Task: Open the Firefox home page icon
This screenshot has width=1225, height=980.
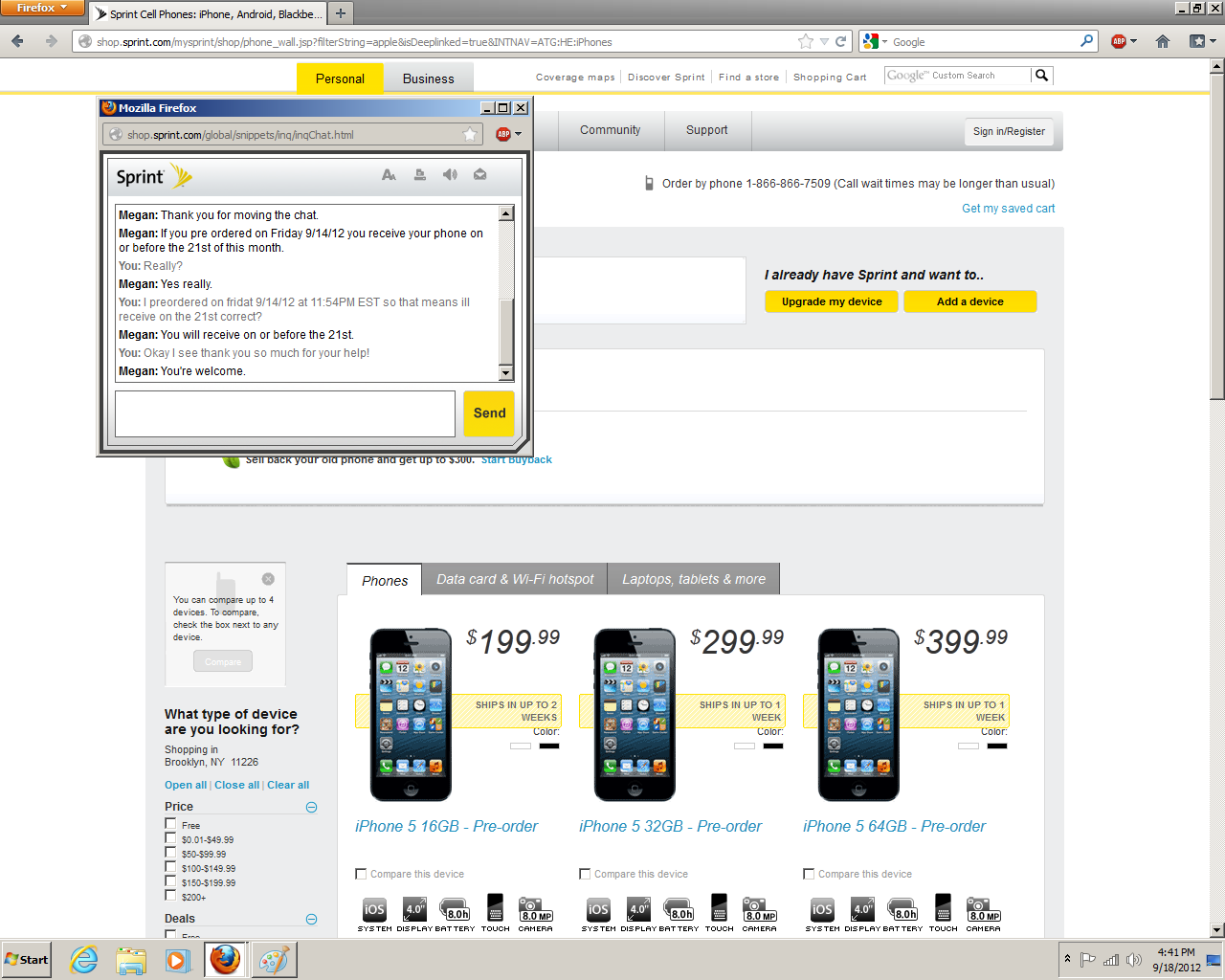Action: [x=1163, y=41]
